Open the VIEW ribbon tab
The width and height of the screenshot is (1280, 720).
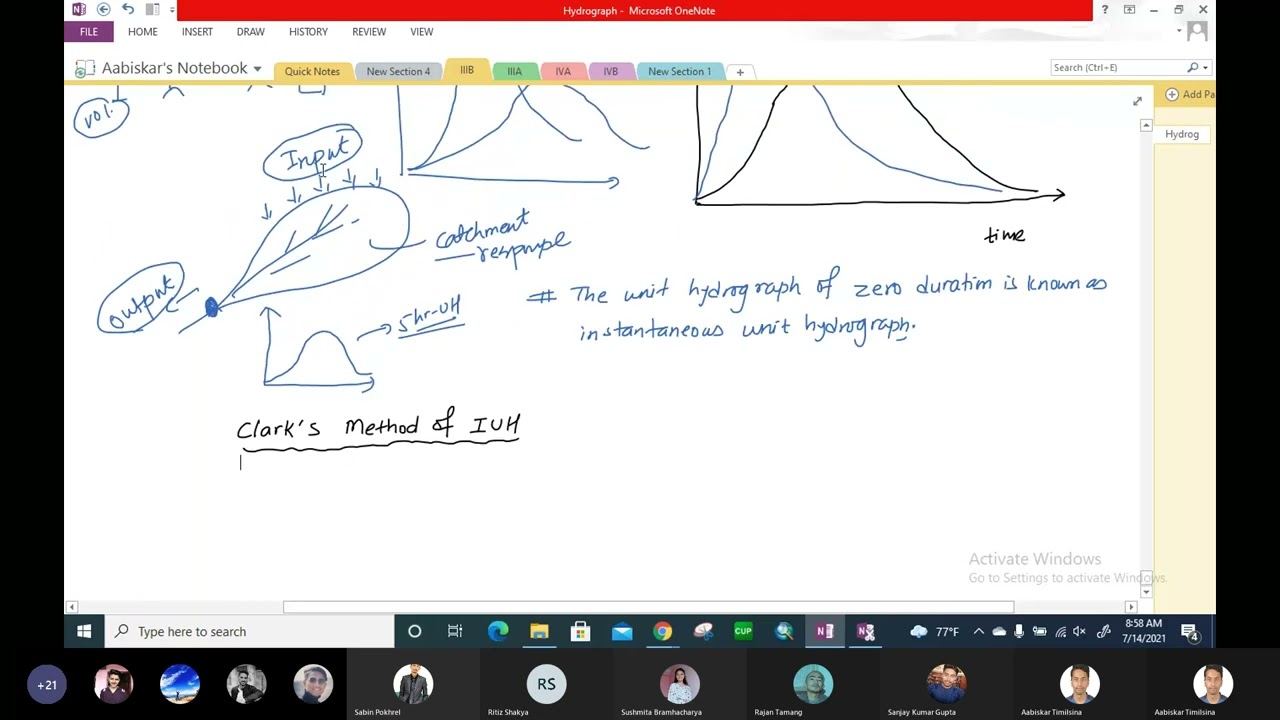[x=421, y=32]
